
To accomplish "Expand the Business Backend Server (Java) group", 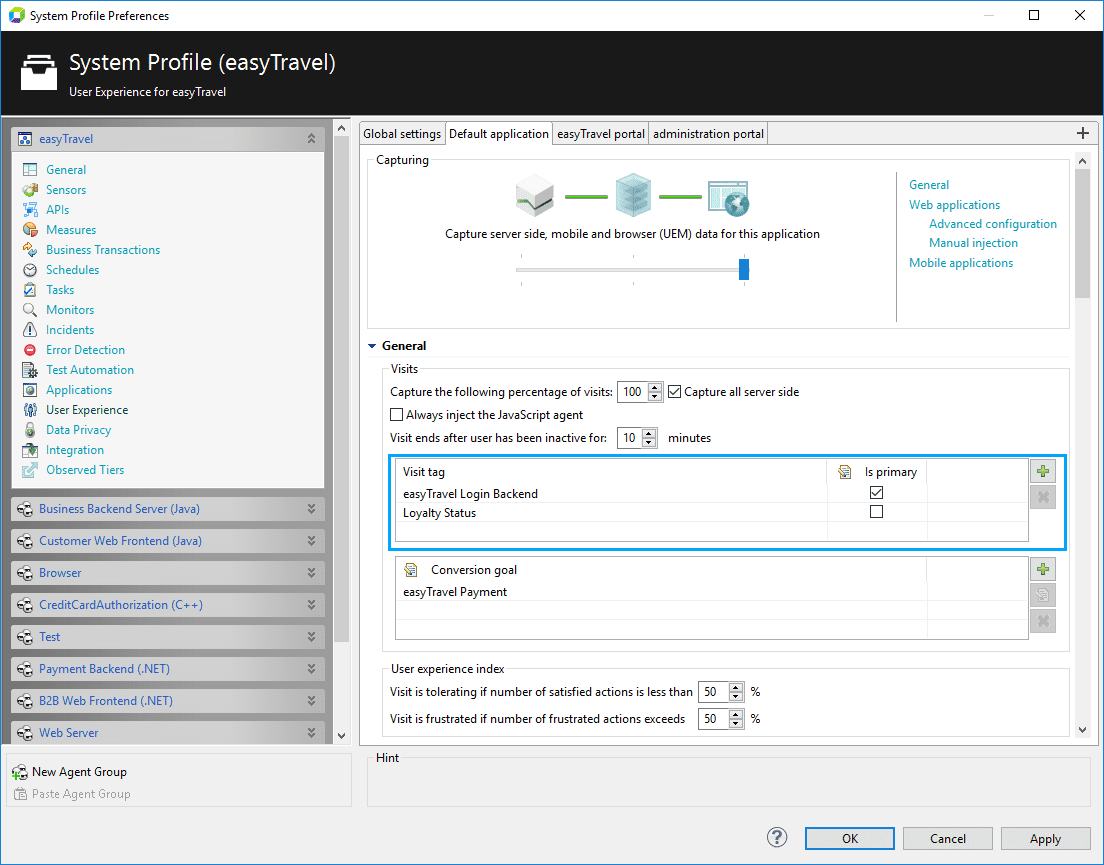I will (311, 508).
